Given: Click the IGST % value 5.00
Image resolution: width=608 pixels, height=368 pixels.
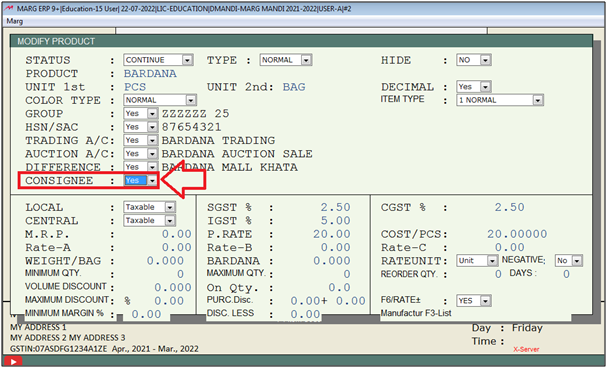Looking at the screenshot, I should (x=335, y=221).
